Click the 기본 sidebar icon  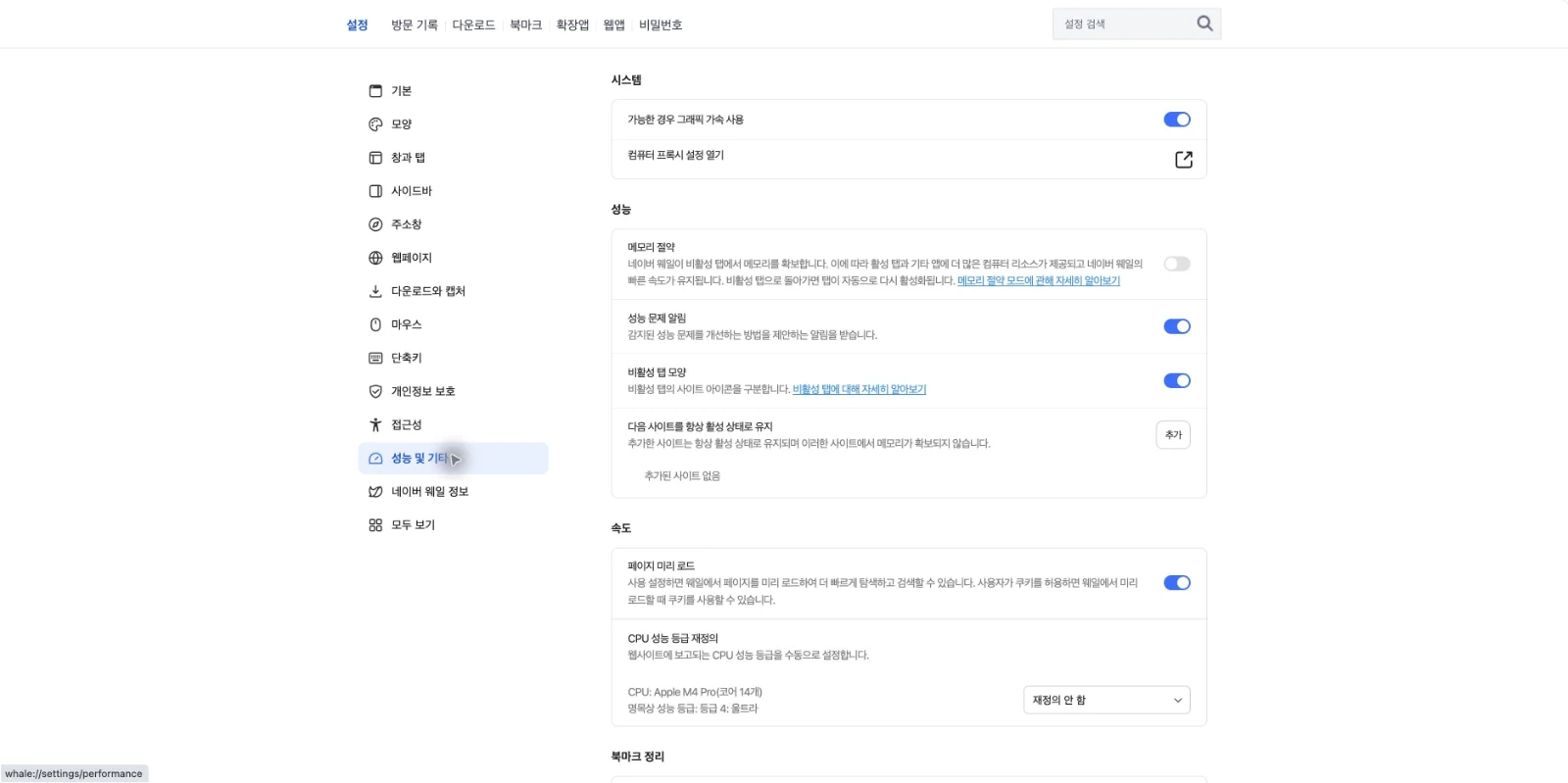click(x=375, y=91)
